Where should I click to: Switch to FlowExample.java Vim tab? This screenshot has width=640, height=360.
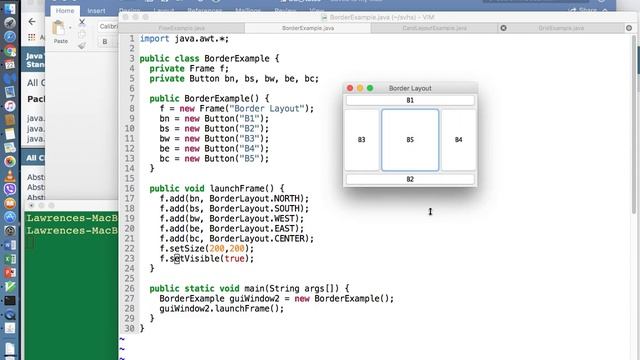pos(182,28)
